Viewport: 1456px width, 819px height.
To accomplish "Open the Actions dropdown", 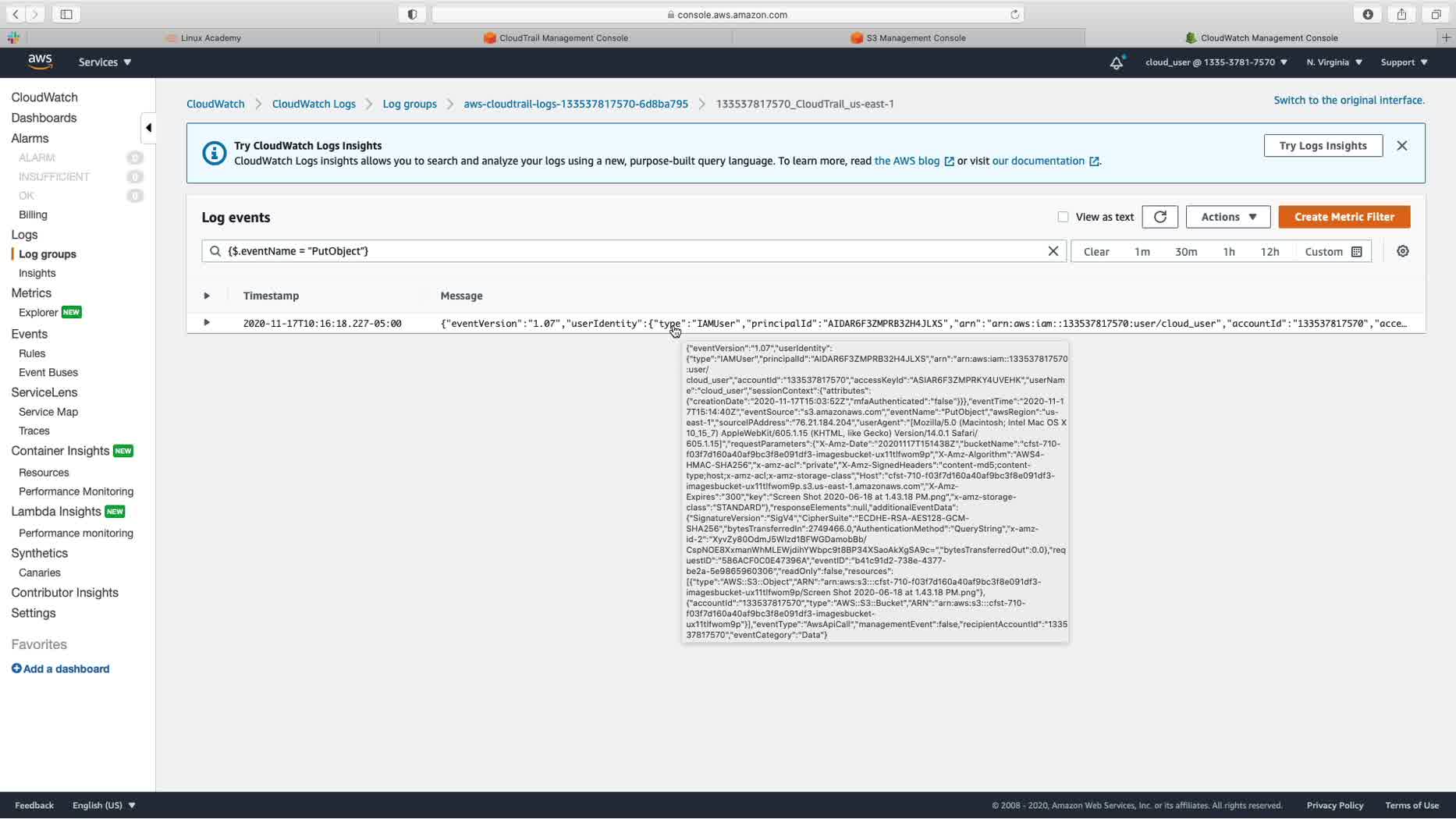I will (x=1228, y=217).
